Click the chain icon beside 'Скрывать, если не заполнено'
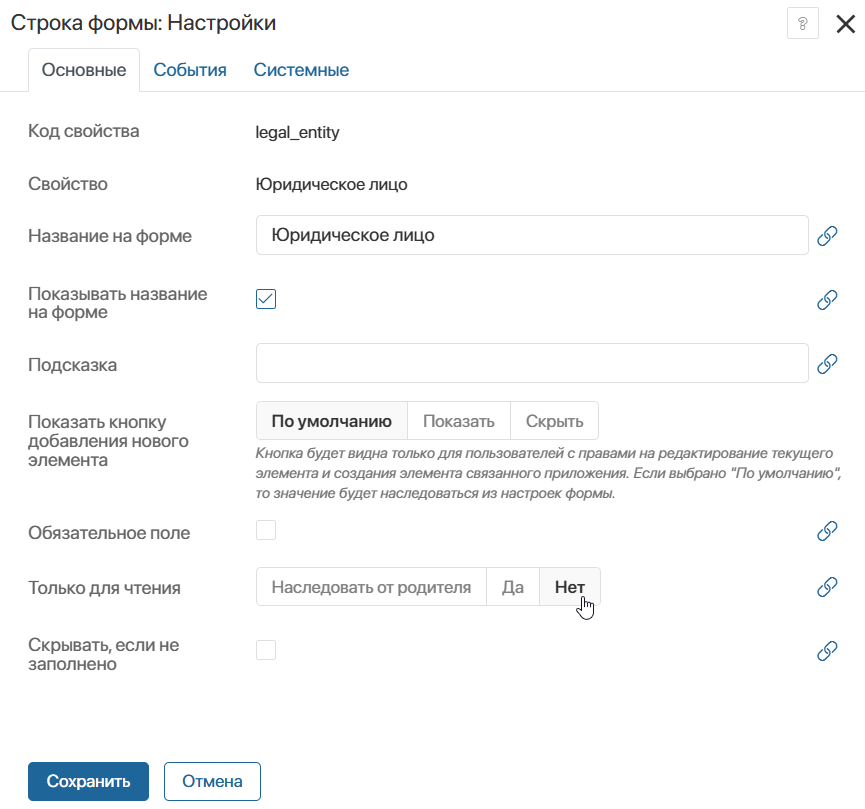The height and width of the screenshot is (809, 865). 827,651
